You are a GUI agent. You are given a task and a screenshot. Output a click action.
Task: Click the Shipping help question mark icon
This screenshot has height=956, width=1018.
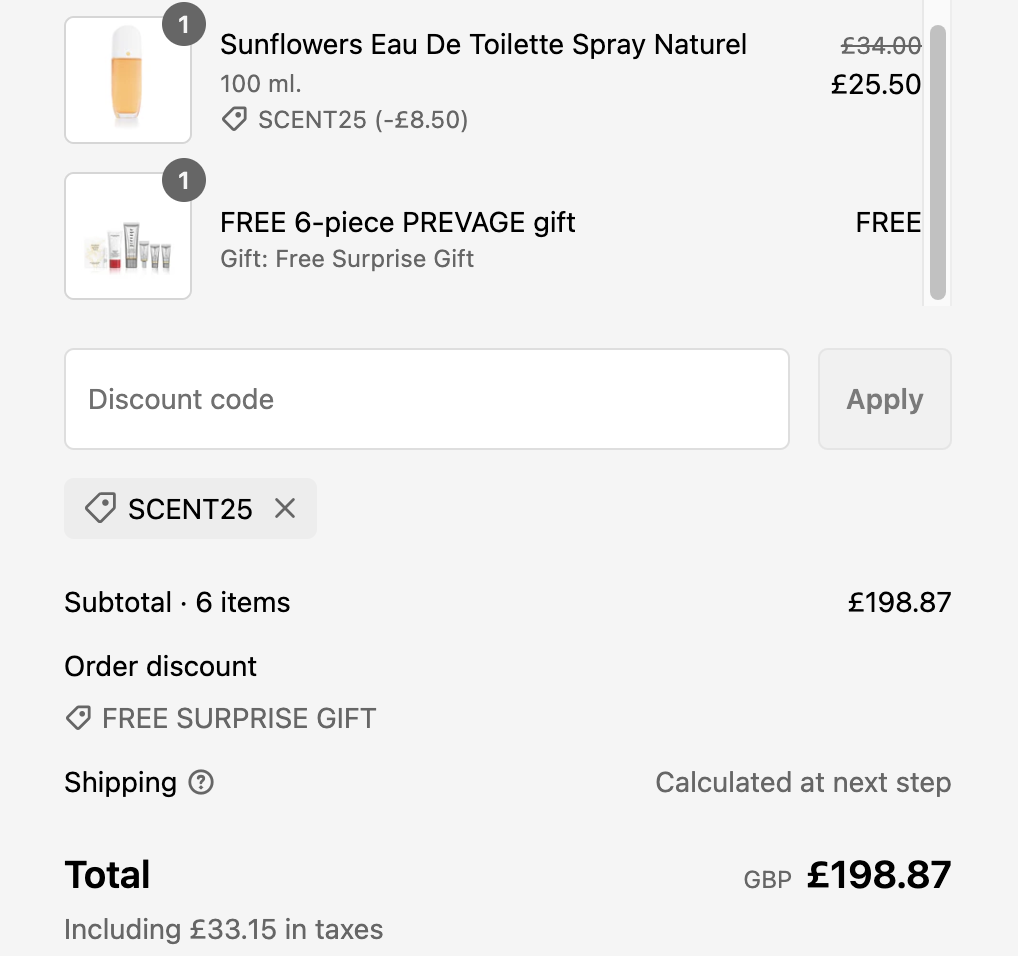pyautogui.click(x=201, y=782)
